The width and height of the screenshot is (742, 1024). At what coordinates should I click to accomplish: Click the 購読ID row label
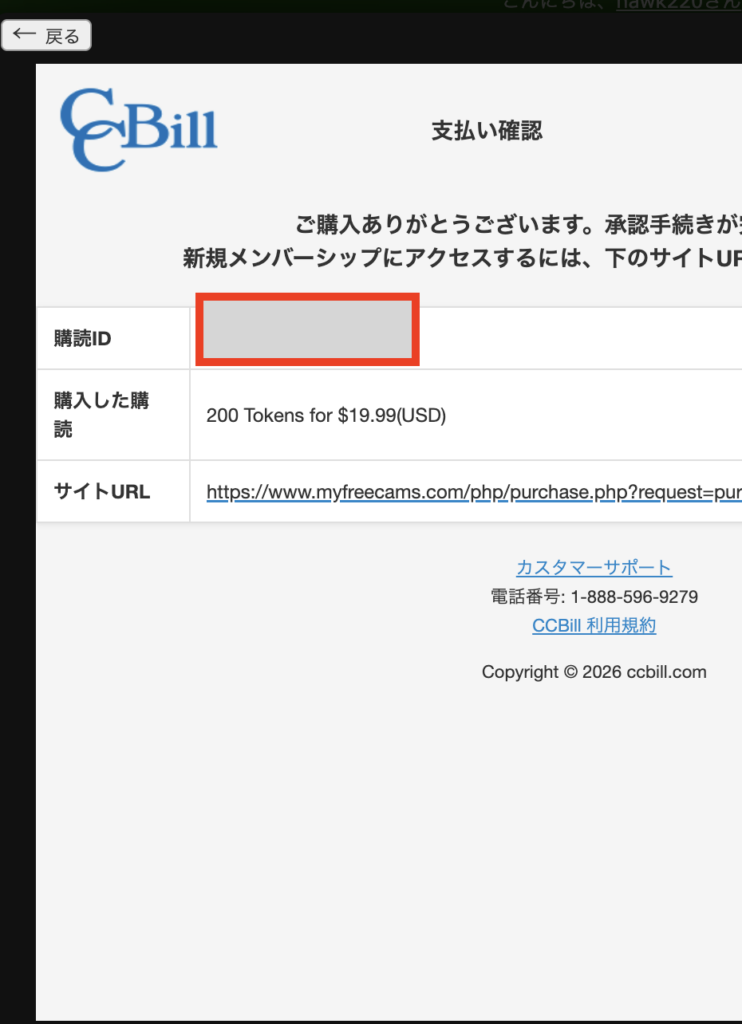(82, 339)
